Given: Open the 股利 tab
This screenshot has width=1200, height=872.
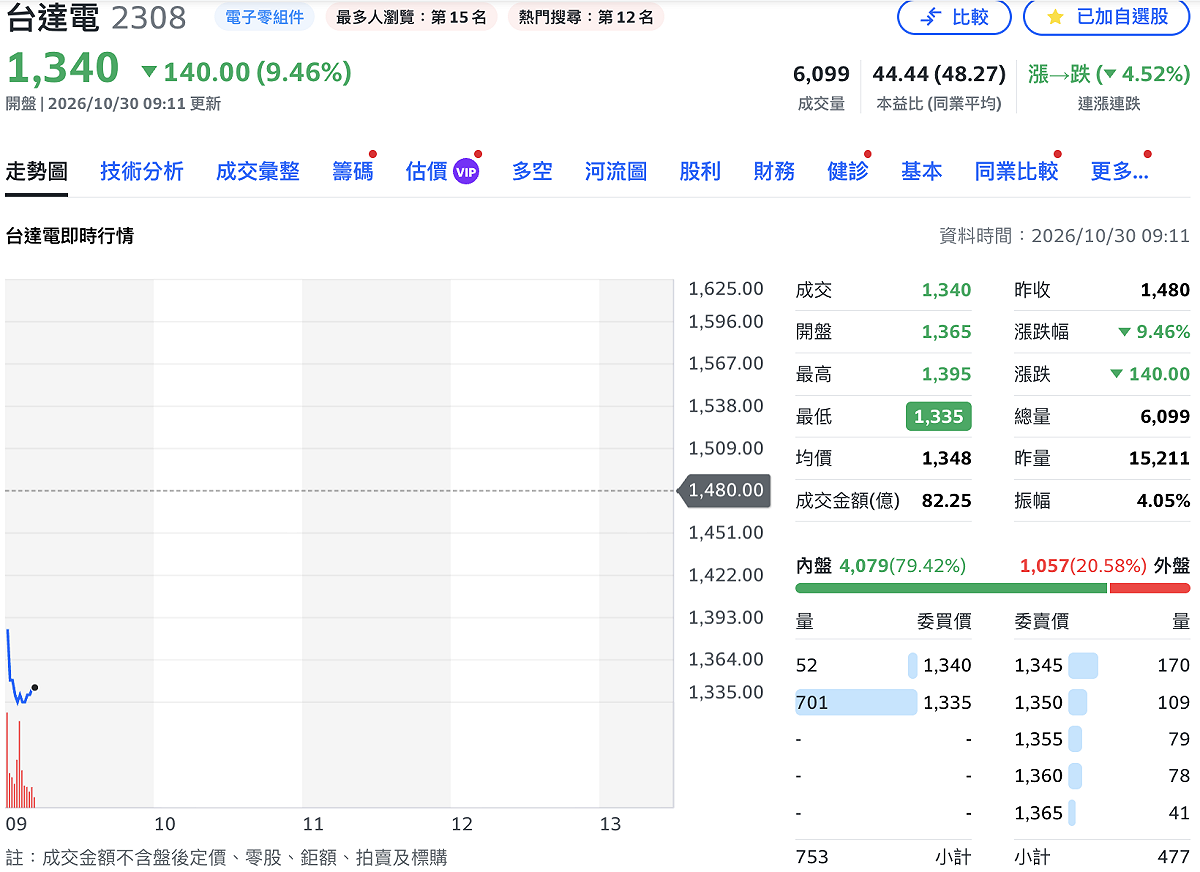Looking at the screenshot, I should (x=700, y=171).
